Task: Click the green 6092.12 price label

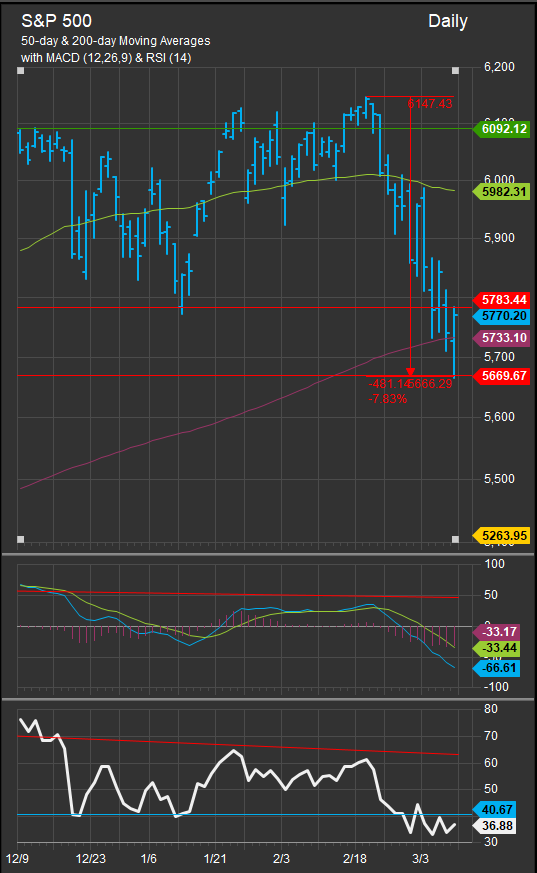Action: pyautogui.click(x=501, y=129)
